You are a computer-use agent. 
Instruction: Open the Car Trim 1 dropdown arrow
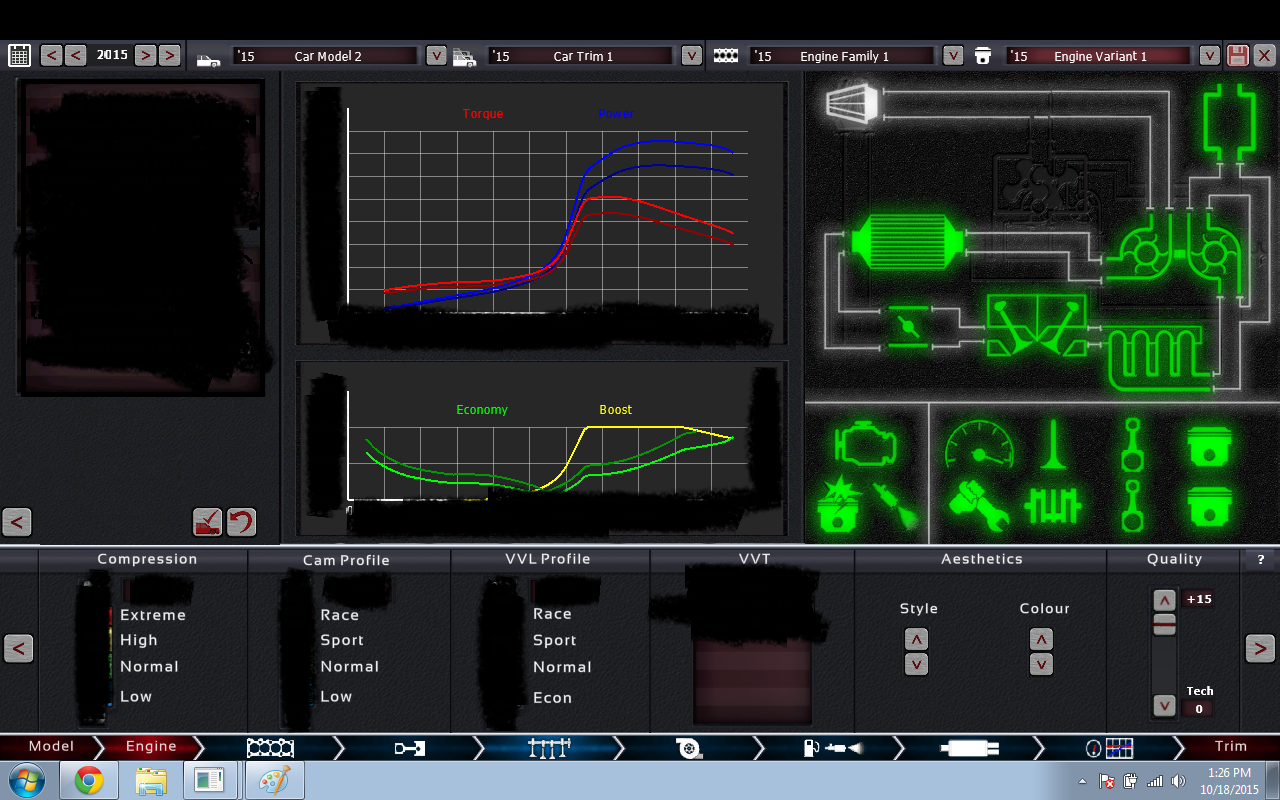pyautogui.click(x=692, y=55)
